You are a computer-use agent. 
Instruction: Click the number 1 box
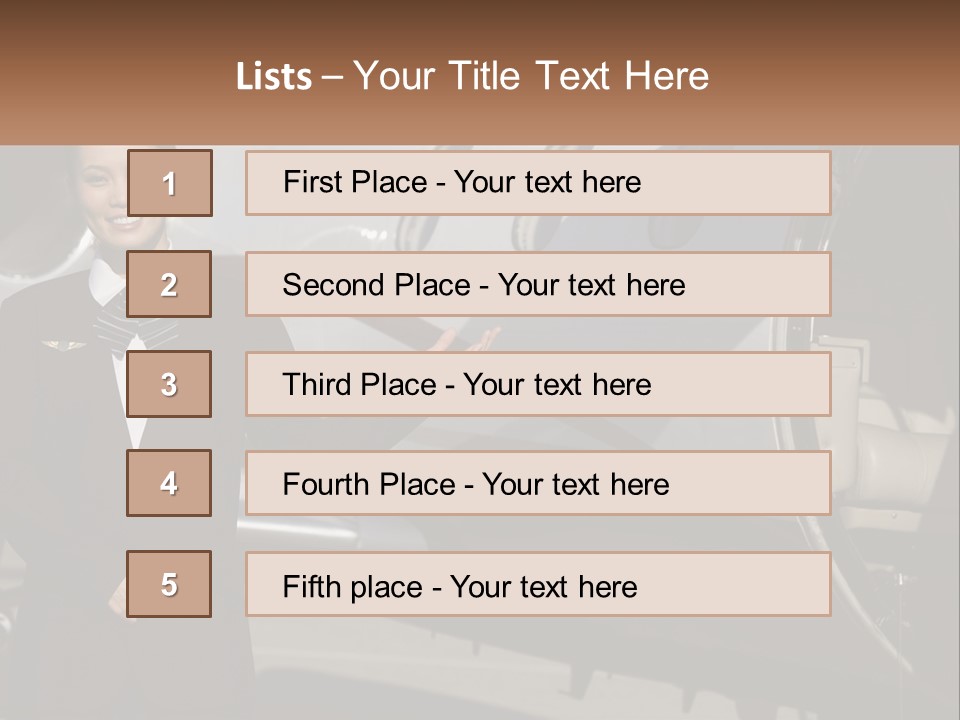169,183
